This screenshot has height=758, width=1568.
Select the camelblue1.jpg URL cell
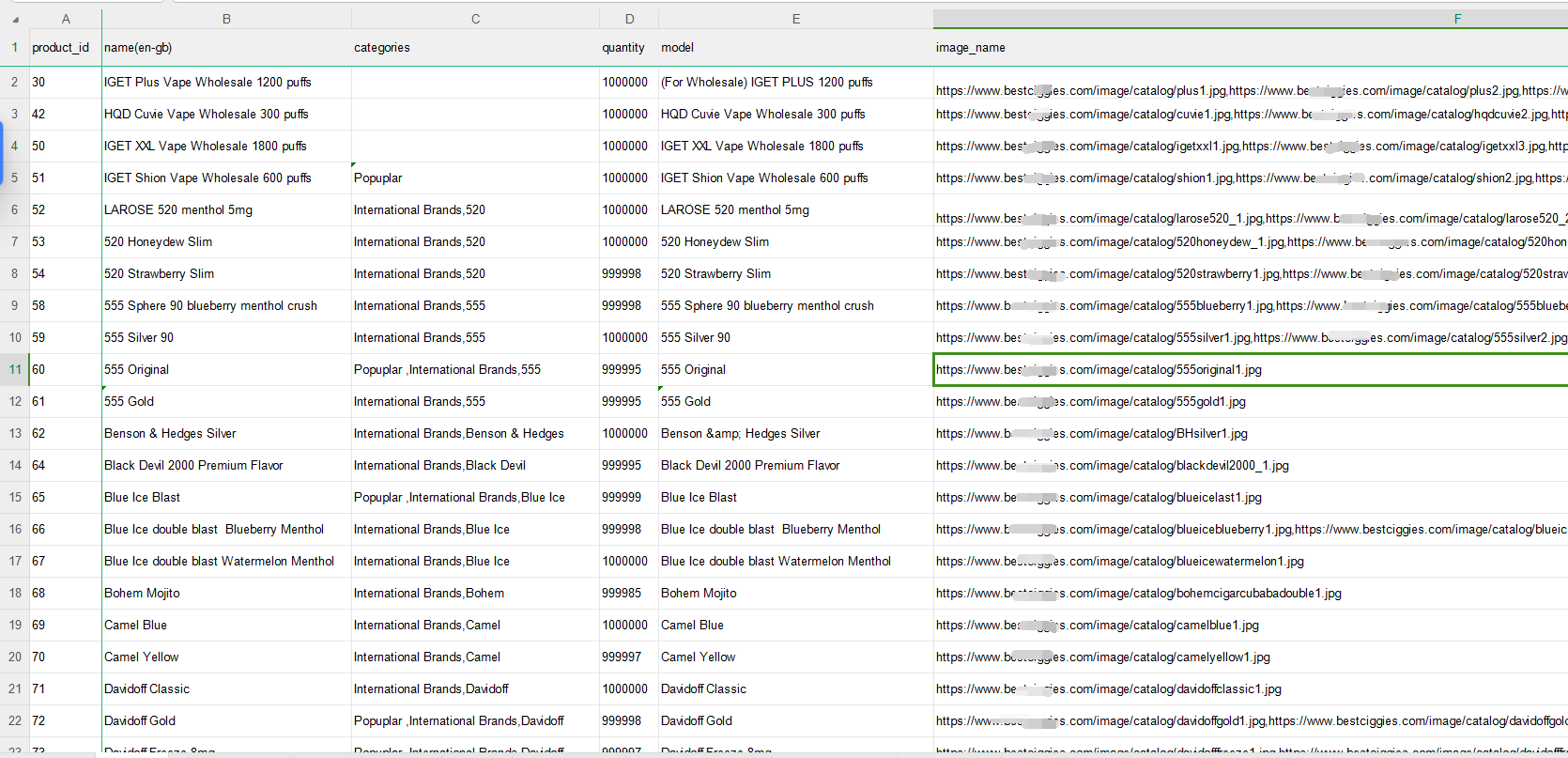click(x=1251, y=625)
